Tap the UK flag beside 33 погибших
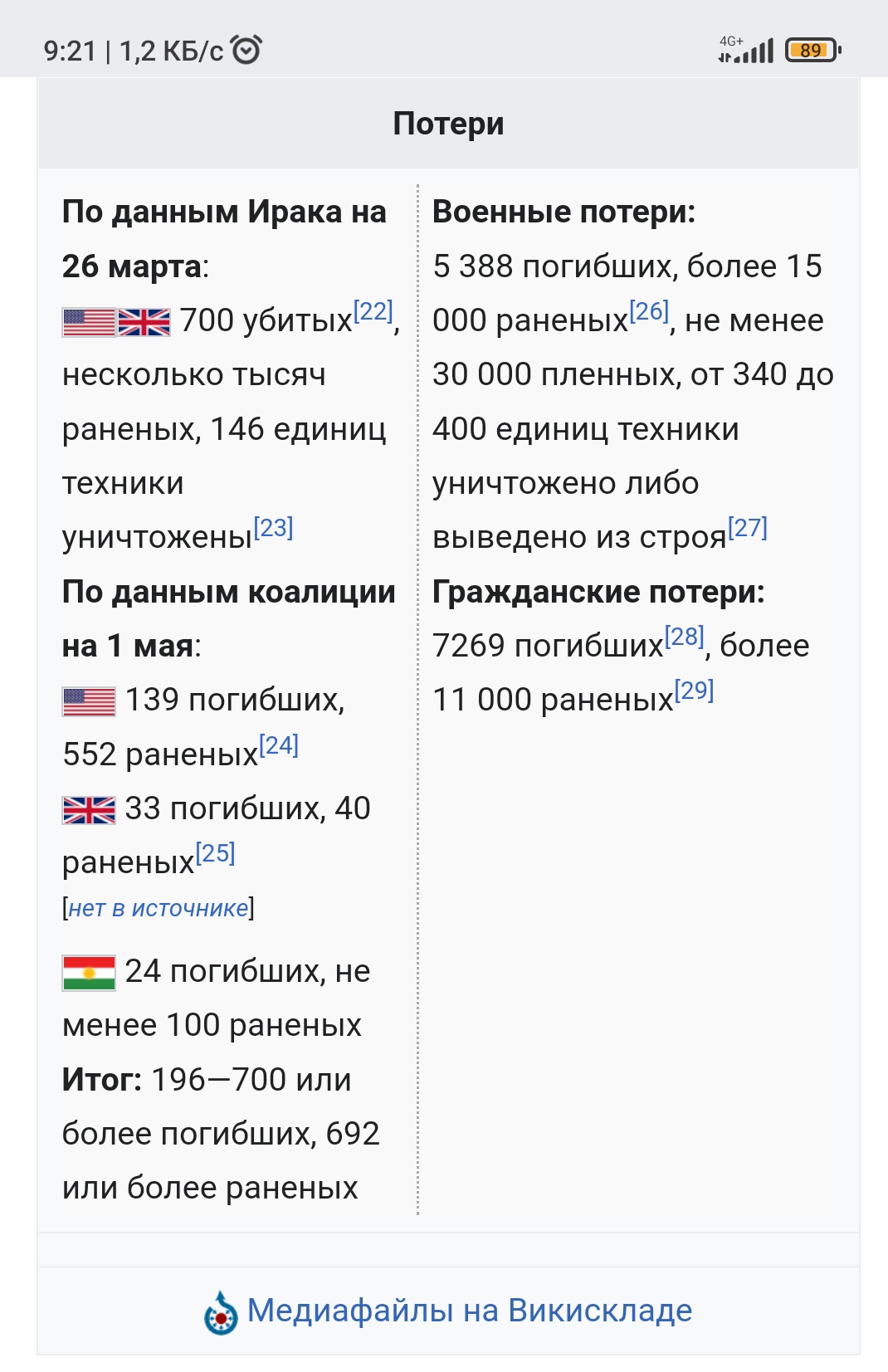 pyautogui.click(x=89, y=810)
